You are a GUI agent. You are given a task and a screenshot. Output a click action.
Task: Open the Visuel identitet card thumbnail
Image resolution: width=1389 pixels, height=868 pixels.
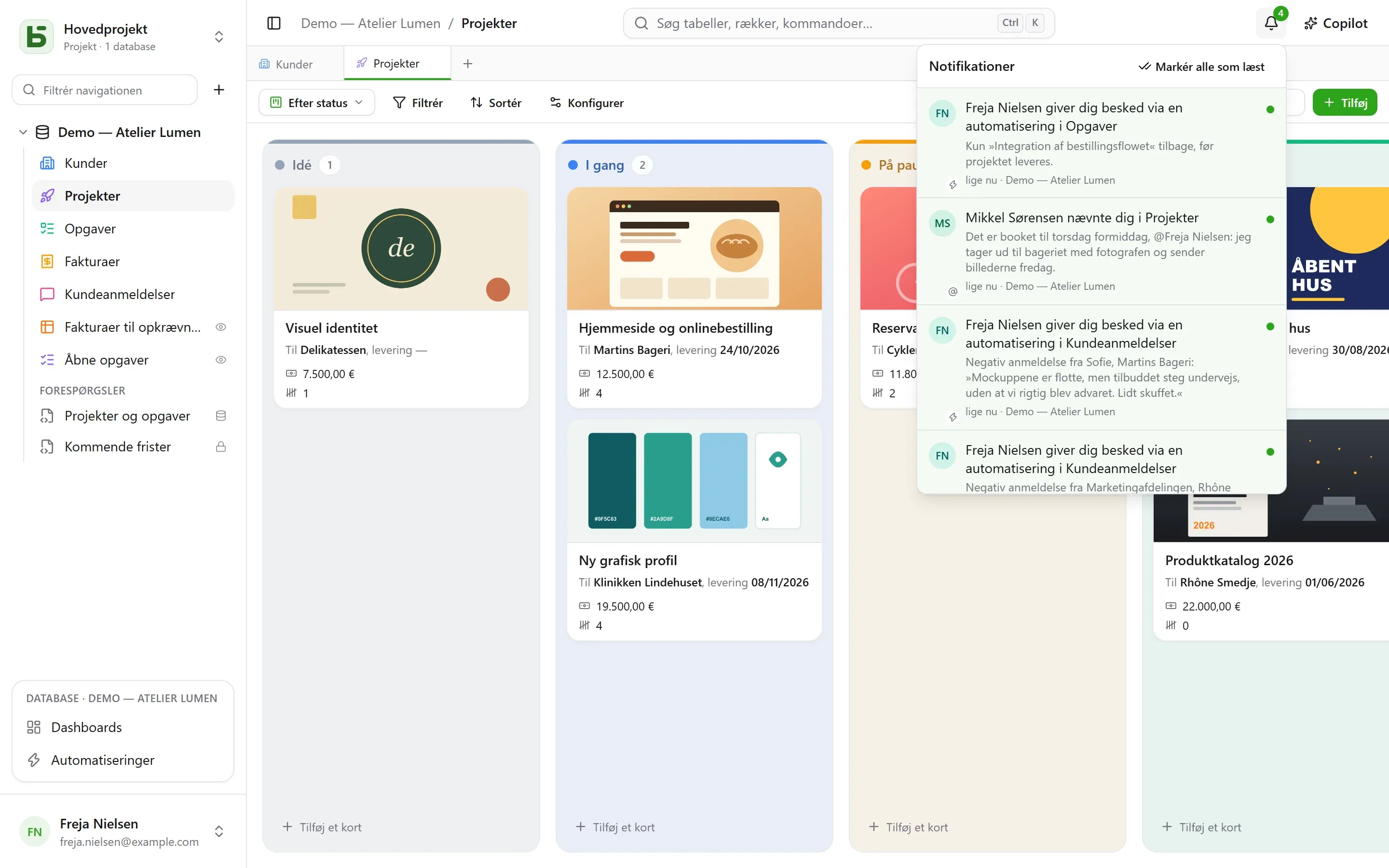[x=401, y=248]
